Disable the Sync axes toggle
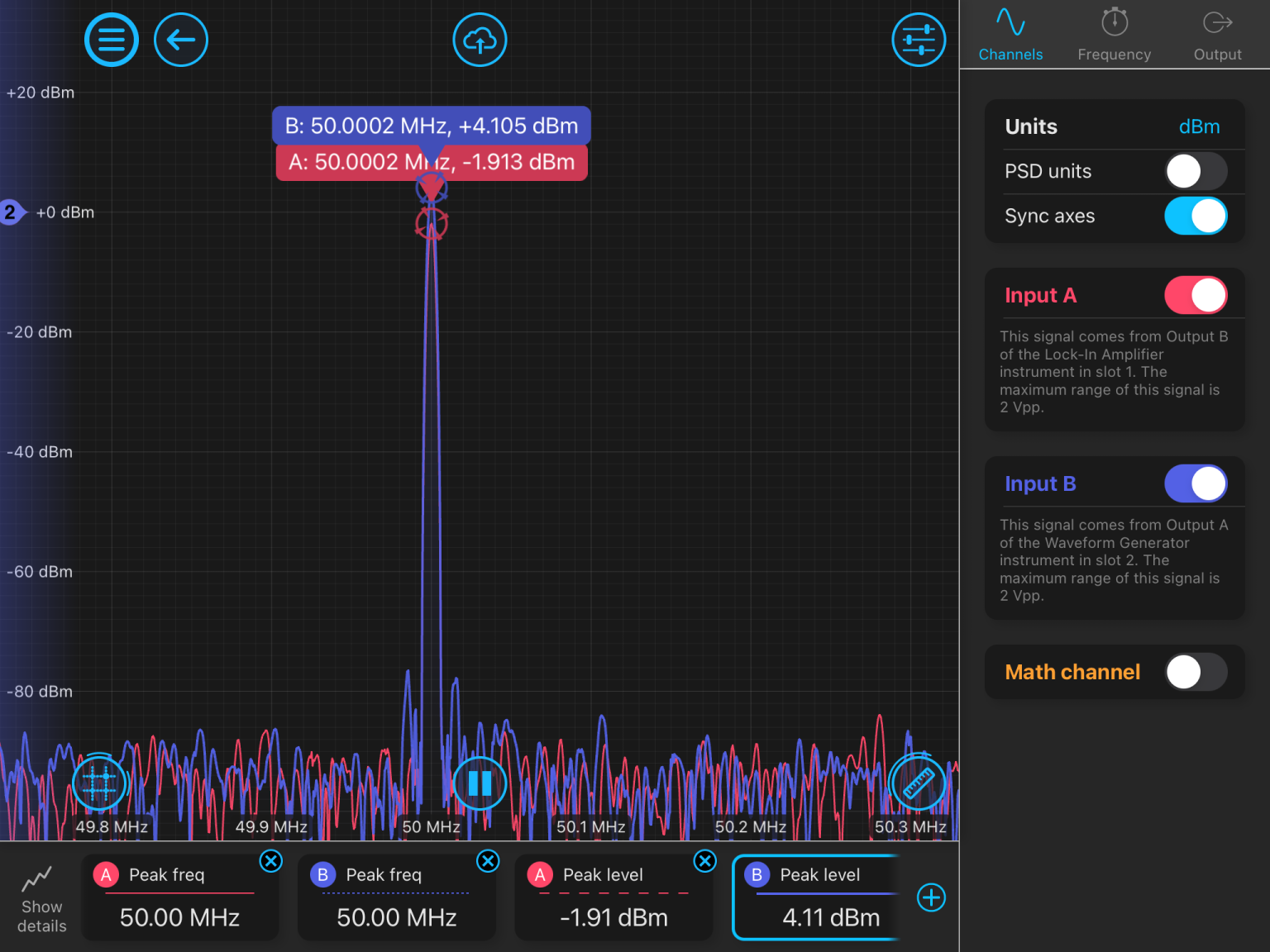 point(1196,216)
